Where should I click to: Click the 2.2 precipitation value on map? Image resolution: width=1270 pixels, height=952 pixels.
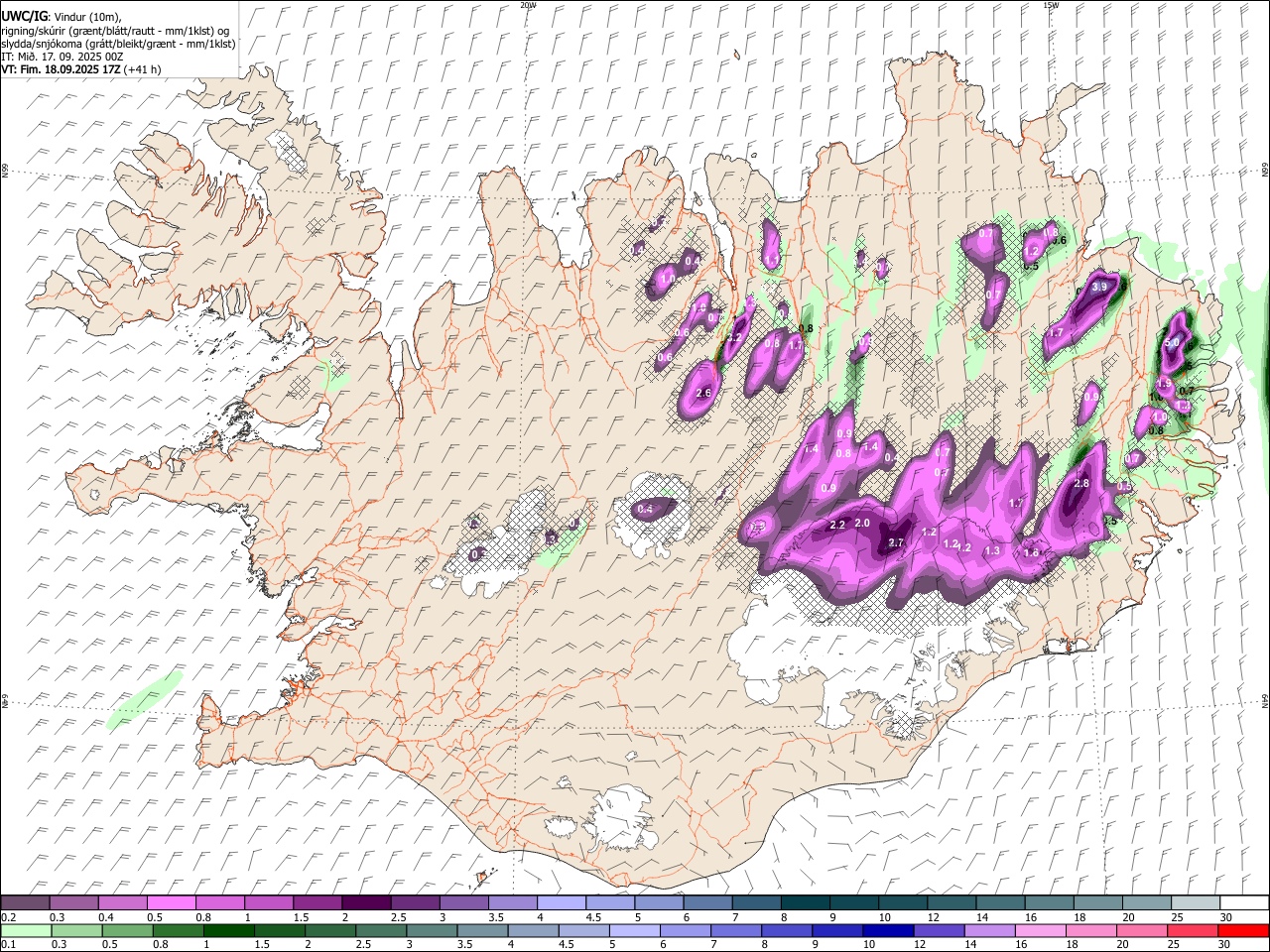(x=837, y=525)
